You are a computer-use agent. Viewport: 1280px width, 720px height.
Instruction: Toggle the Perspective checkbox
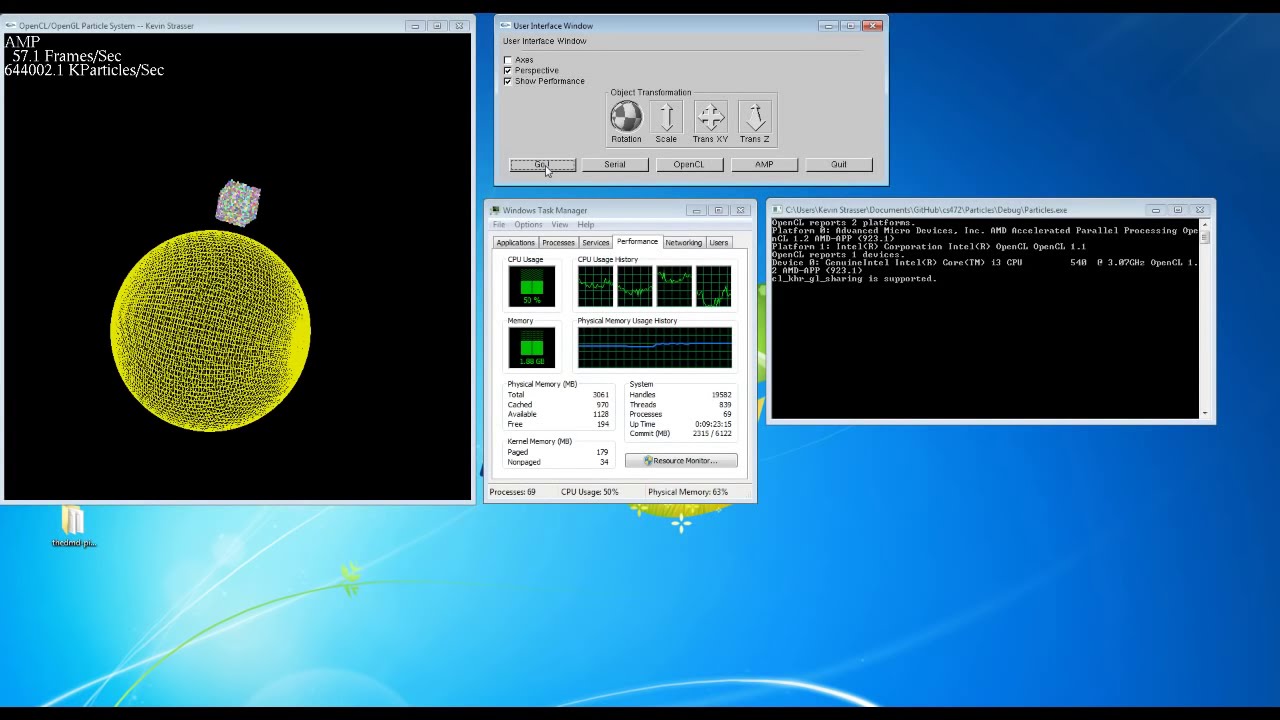tap(508, 71)
